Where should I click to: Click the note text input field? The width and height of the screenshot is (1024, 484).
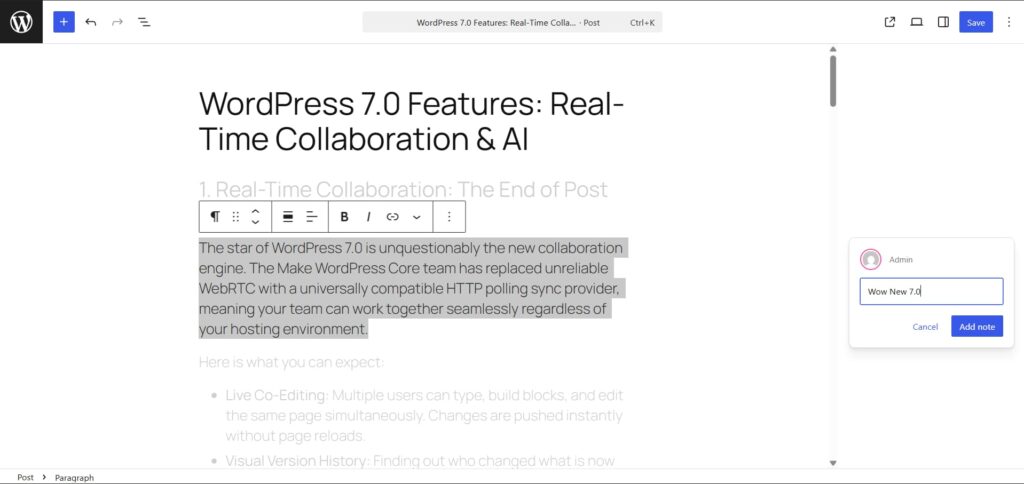pos(931,291)
